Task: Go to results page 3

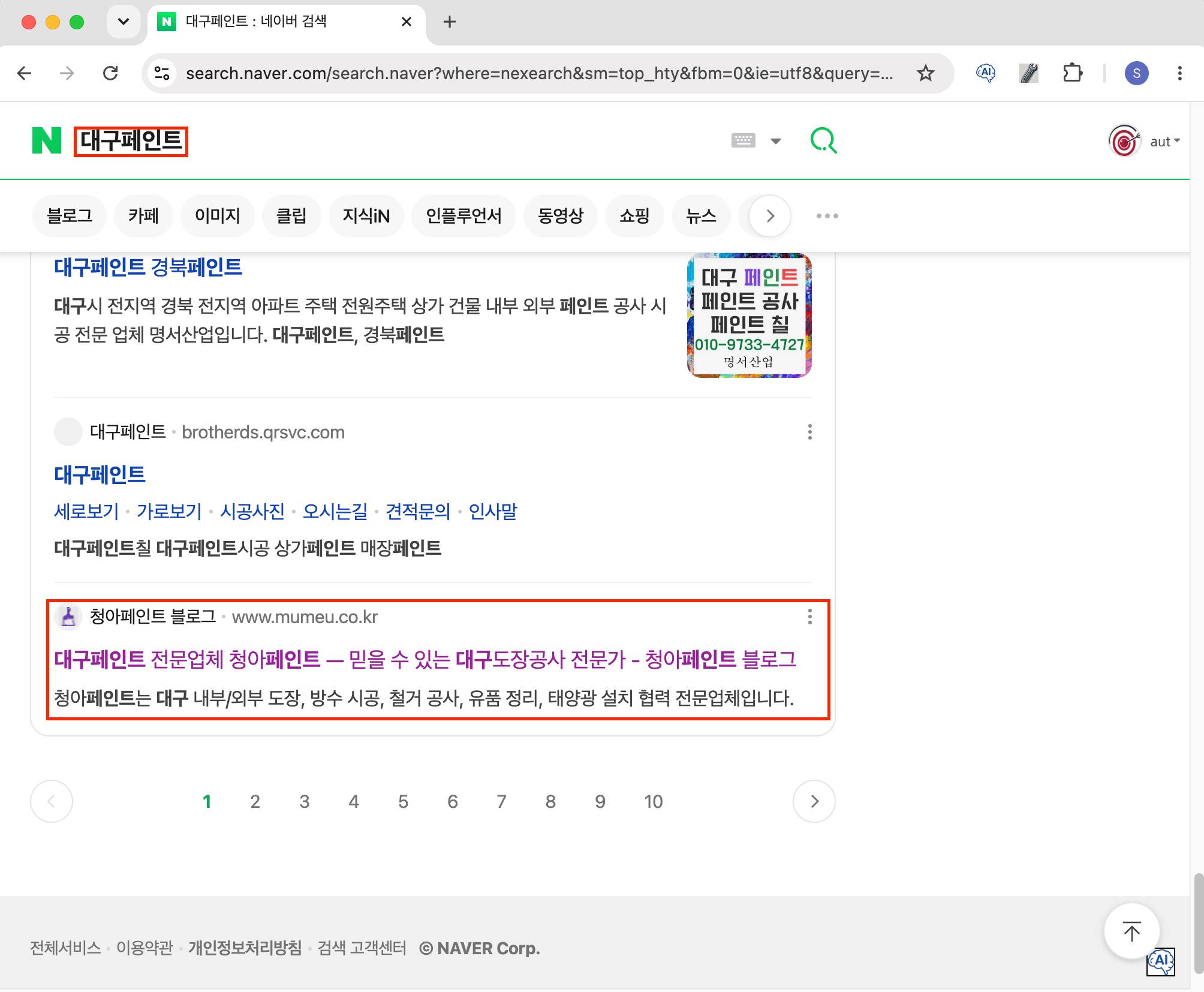Action: (x=305, y=801)
